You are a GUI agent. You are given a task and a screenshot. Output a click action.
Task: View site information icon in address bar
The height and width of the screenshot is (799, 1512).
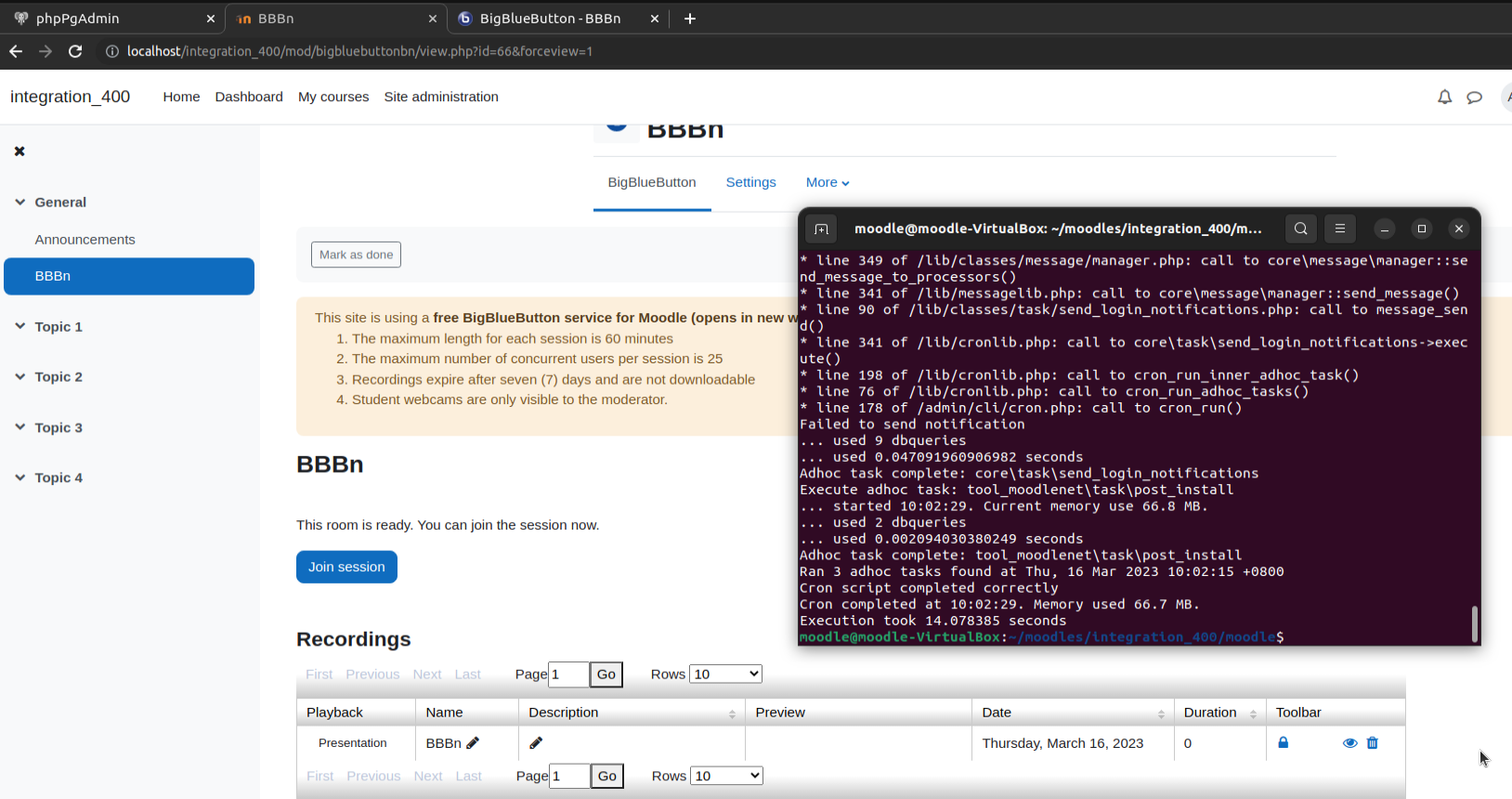[112, 51]
